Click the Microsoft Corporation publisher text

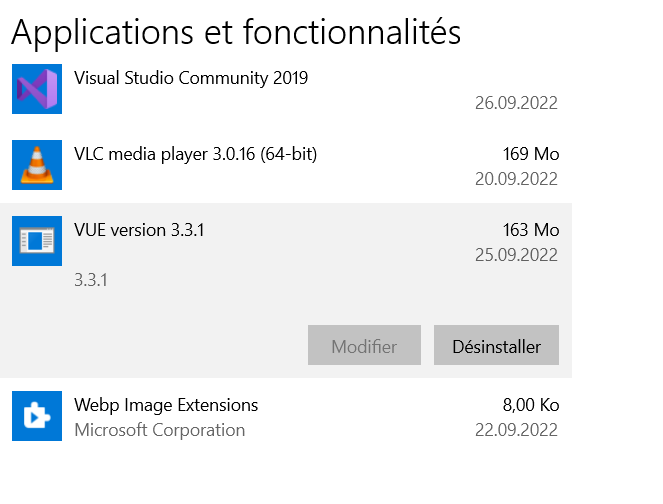[x=159, y=430]
